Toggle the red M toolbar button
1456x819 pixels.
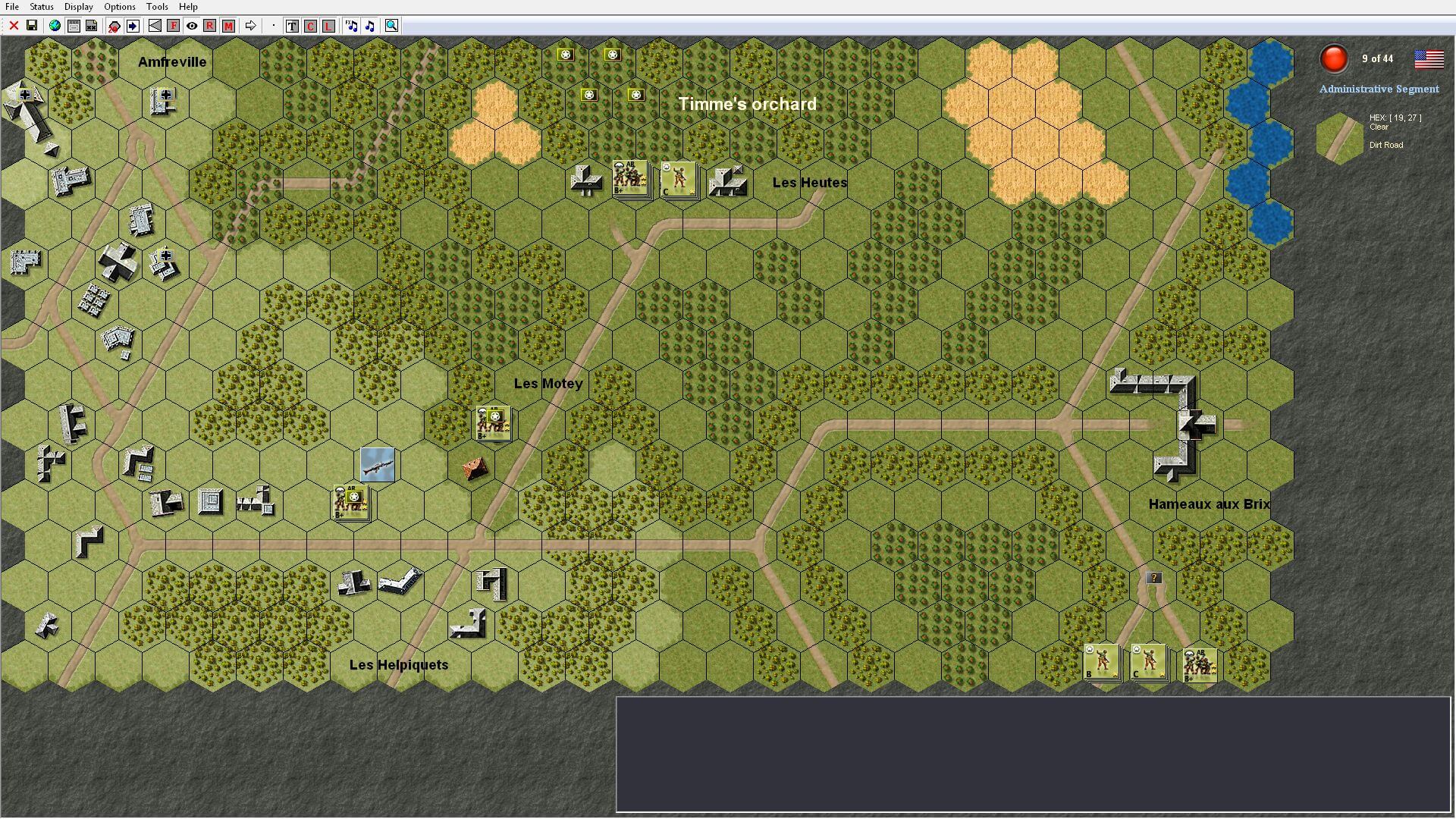coord(228,26)
